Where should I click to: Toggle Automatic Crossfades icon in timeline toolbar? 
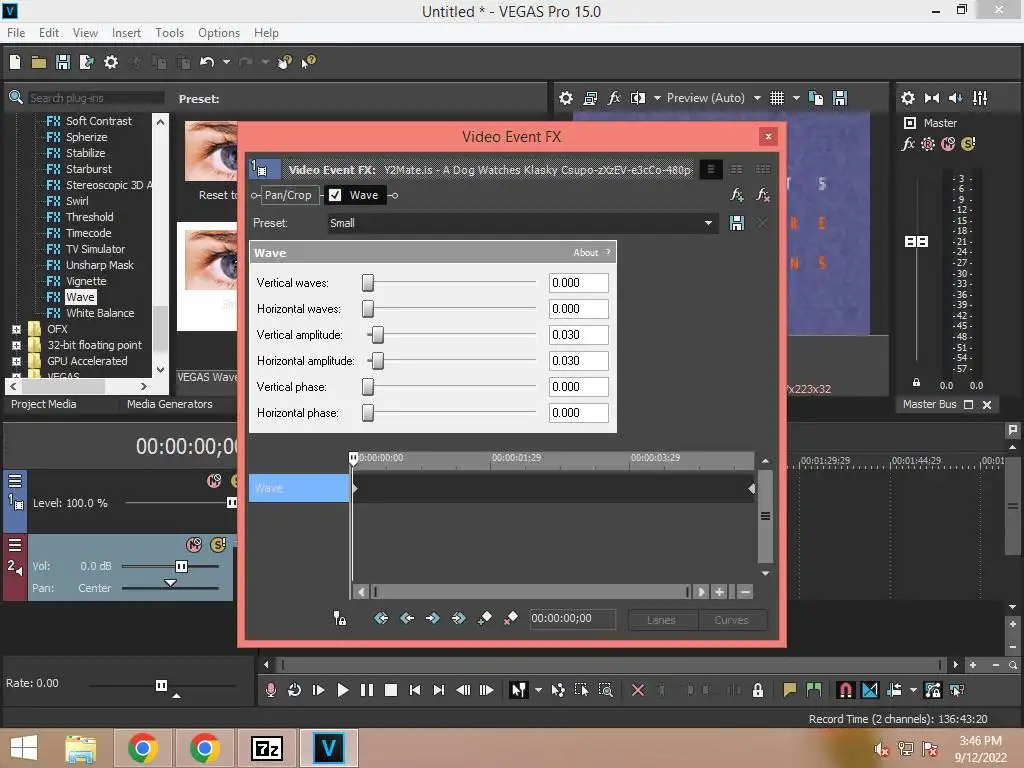click(870, 690)
